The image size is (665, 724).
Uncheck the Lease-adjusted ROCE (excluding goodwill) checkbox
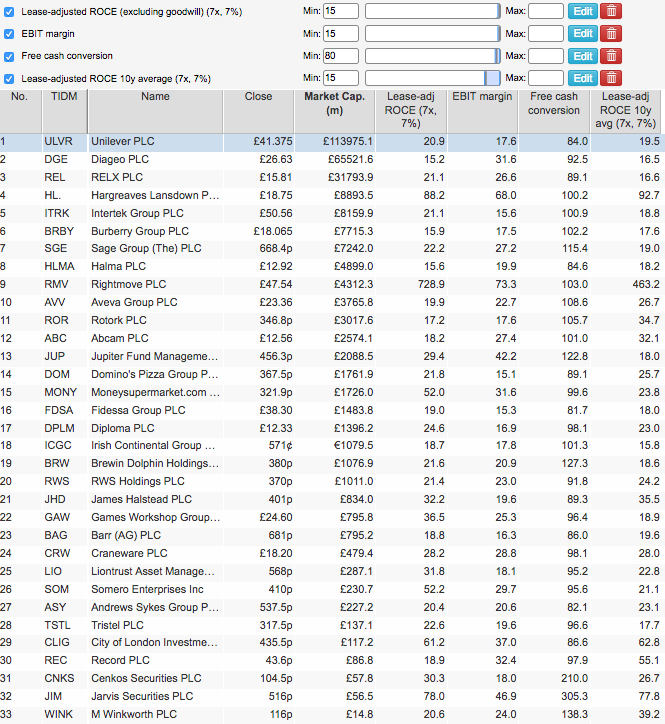(x=9, y=12)
